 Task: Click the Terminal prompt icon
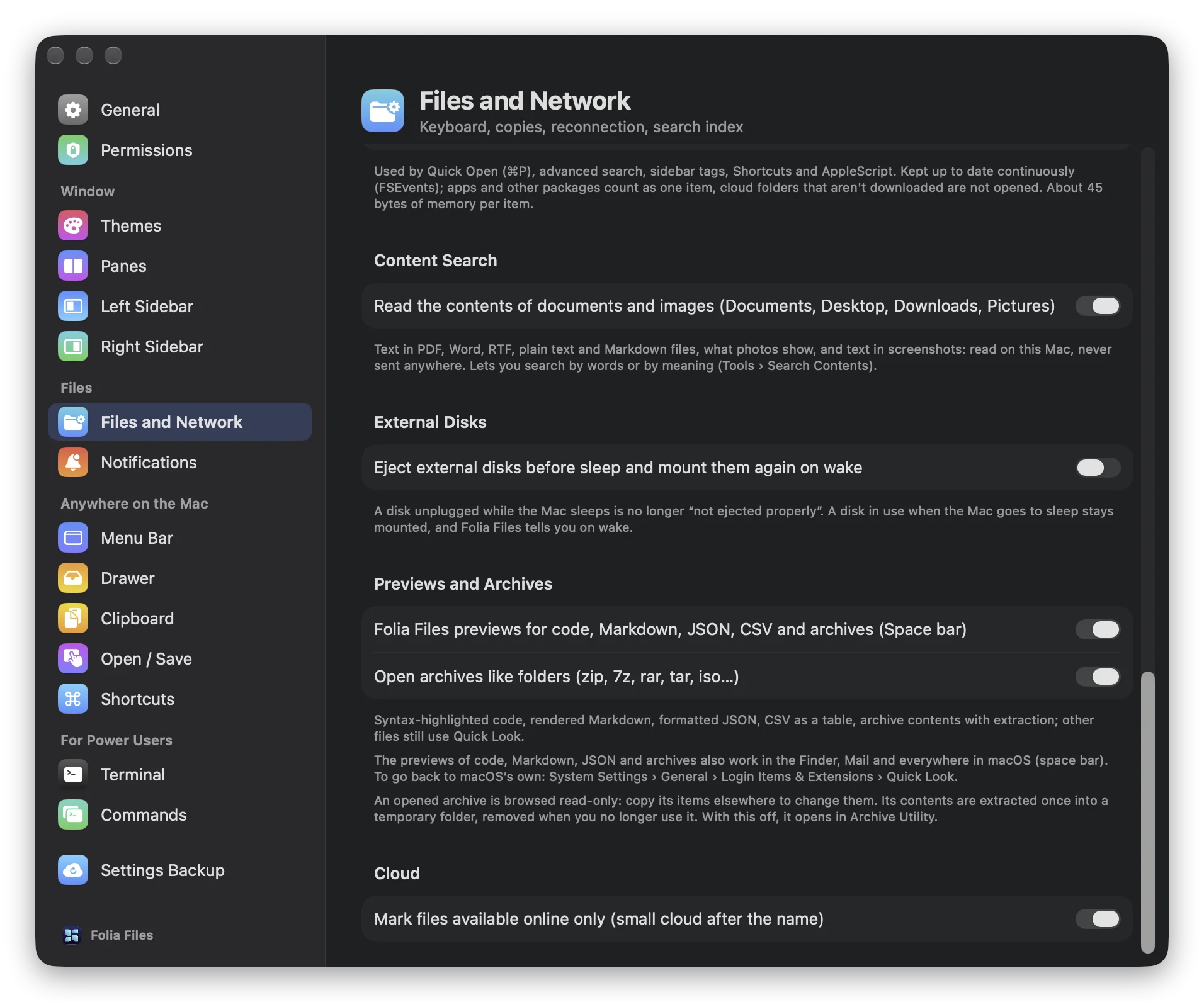click(73, 775)
